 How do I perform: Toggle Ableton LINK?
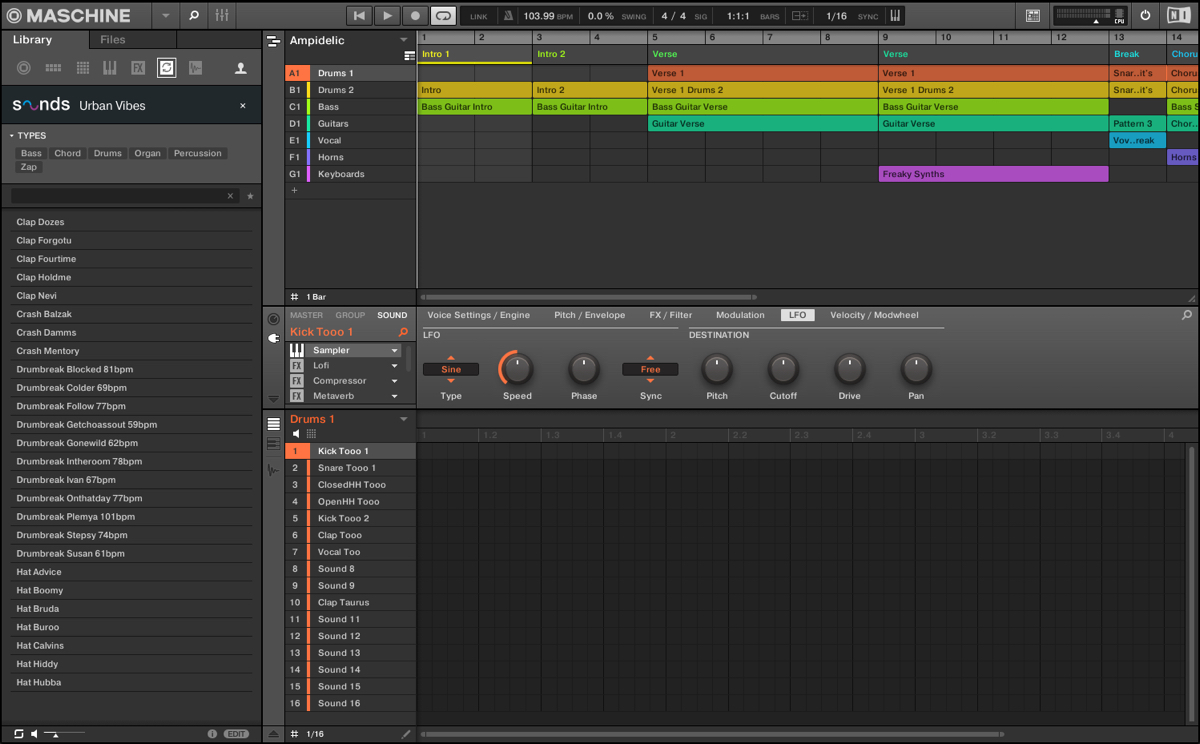(x=479, y=17)
